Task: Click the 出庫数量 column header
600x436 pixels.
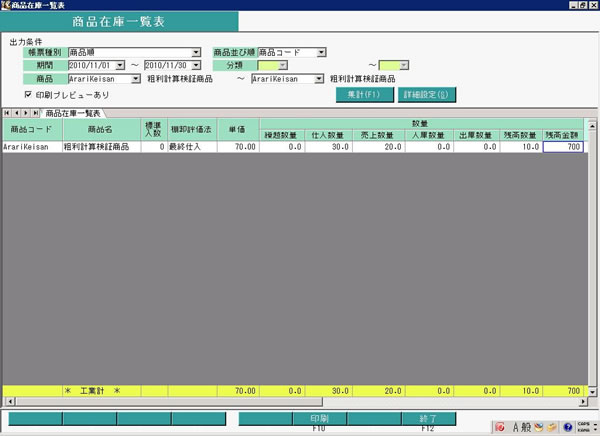Action: pyautogui.click(x=476, y=135)
